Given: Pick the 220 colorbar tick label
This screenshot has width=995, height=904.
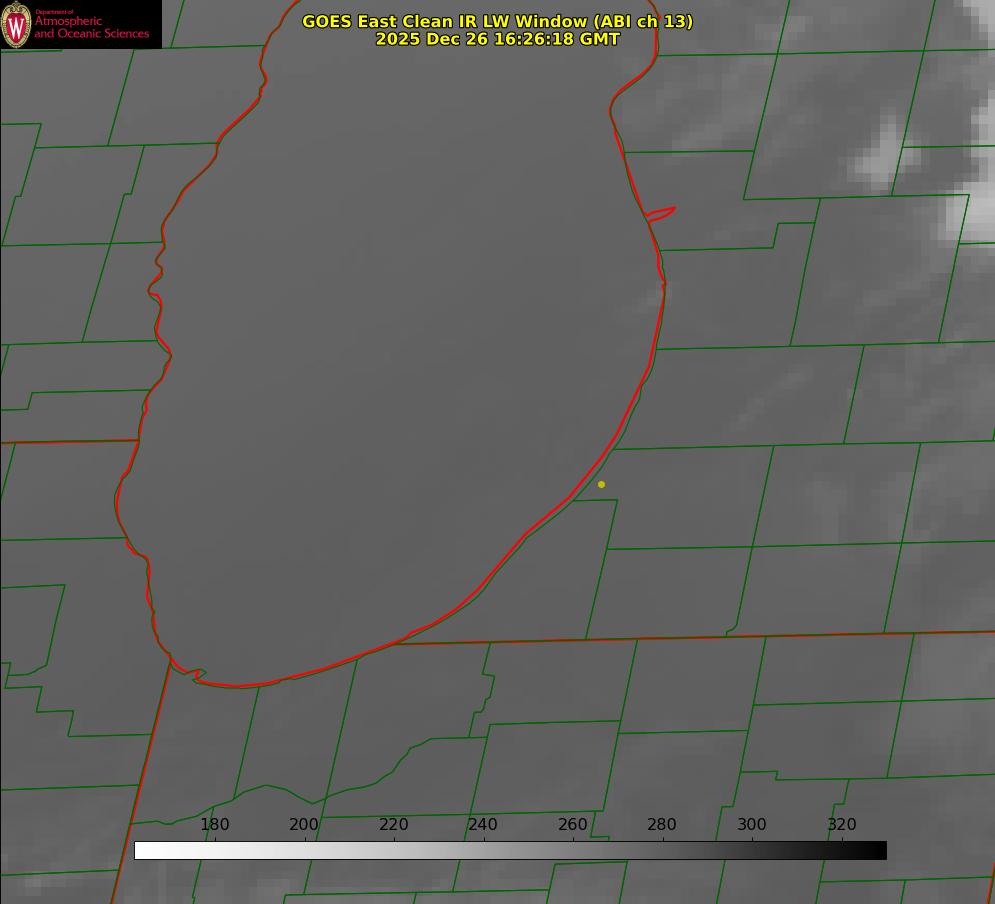Looking at the screenshot, I should pos(394,824).
